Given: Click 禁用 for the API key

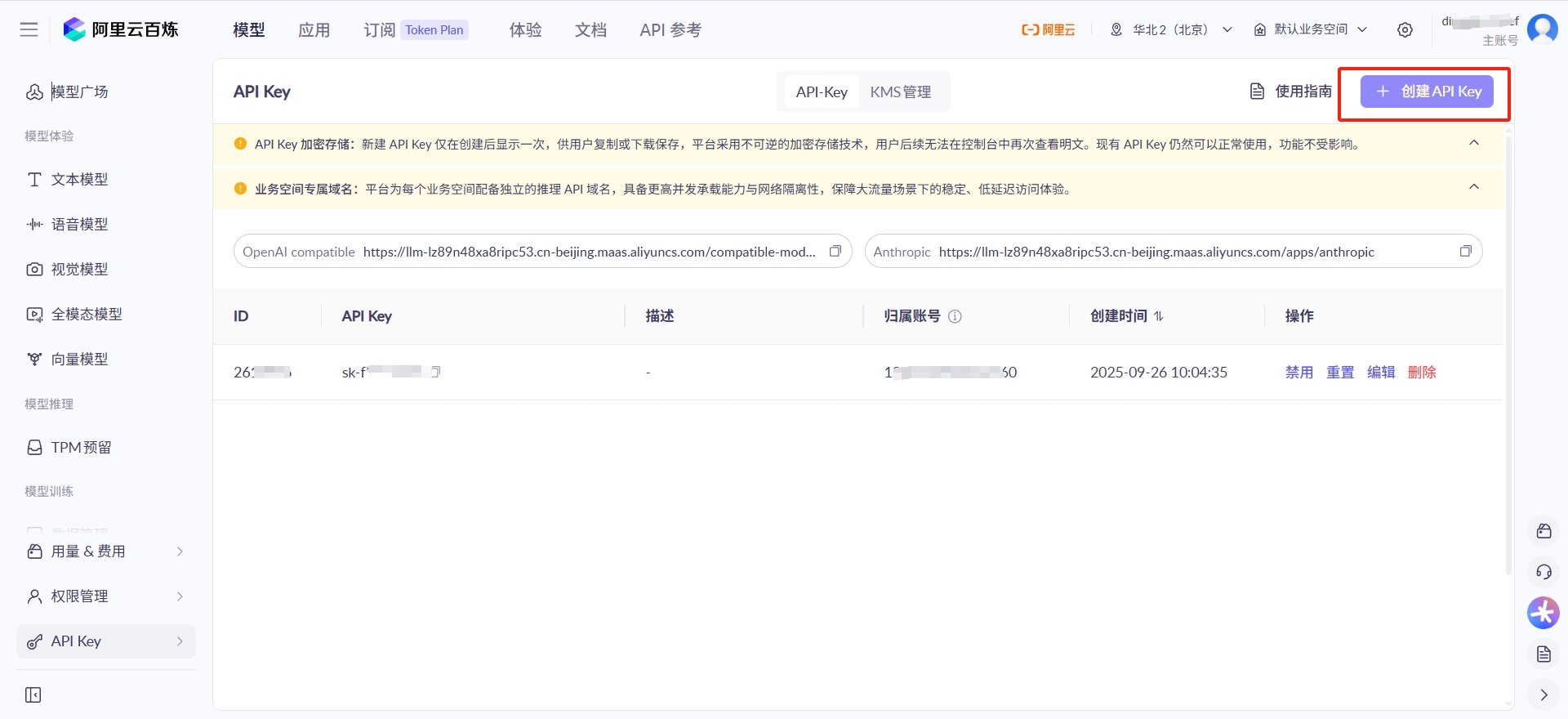Looking at the screenshot, I should click(1299, 373).
